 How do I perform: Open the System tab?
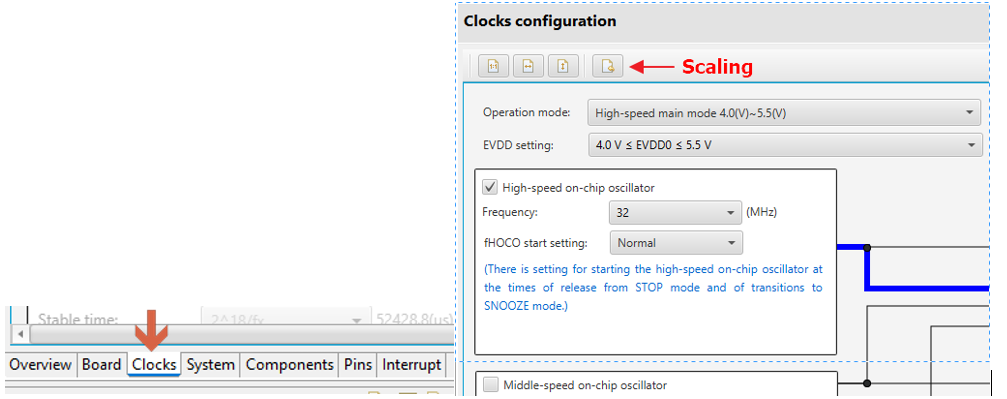pyautogui.click(x=210, y=365)
